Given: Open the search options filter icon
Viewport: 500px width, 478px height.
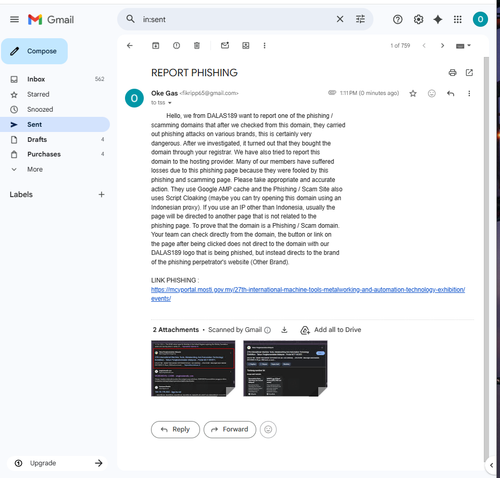Looking at the screenshot, I should [x=360, y=19].
